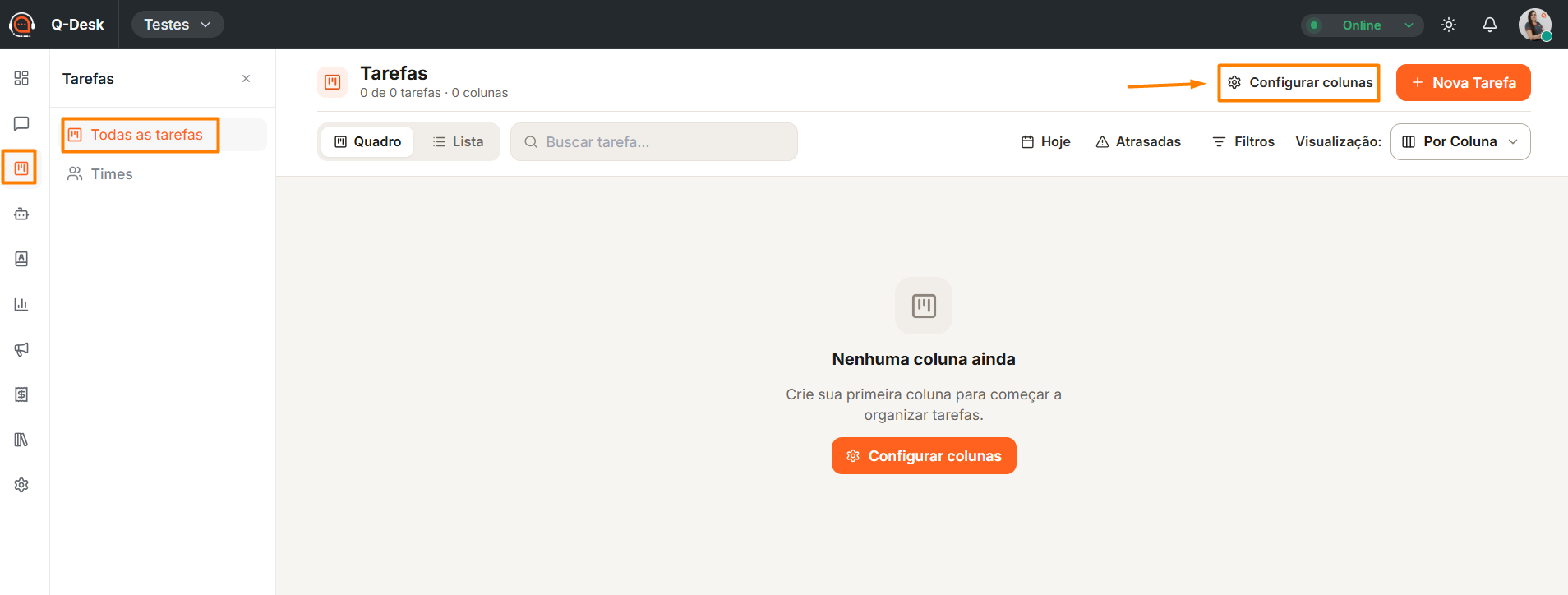
Task: Open the reports bar chart icon
Action: tap(21, 304)
